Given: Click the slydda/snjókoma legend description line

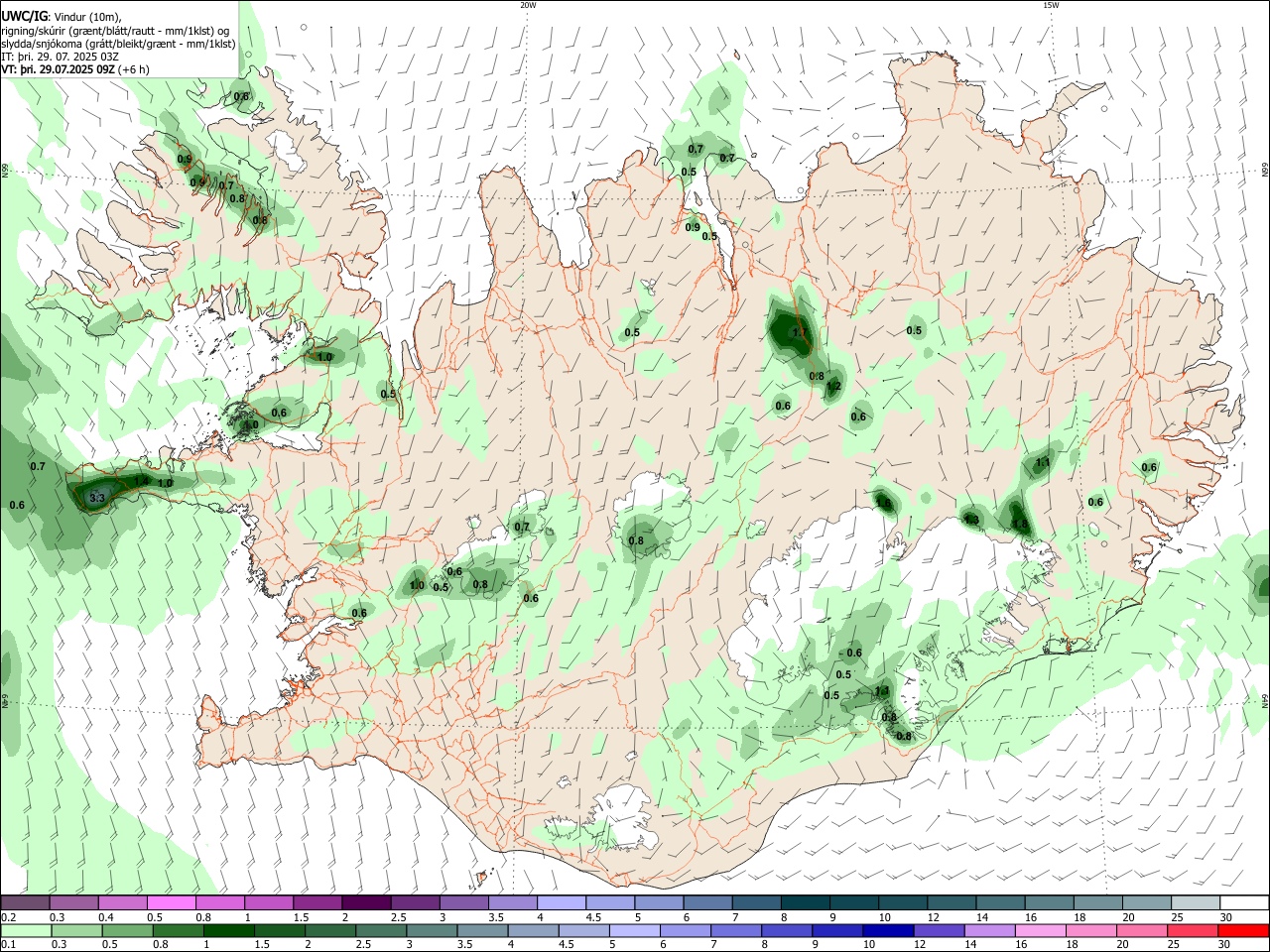Looking at the screenshot, I should coord(117,44).
